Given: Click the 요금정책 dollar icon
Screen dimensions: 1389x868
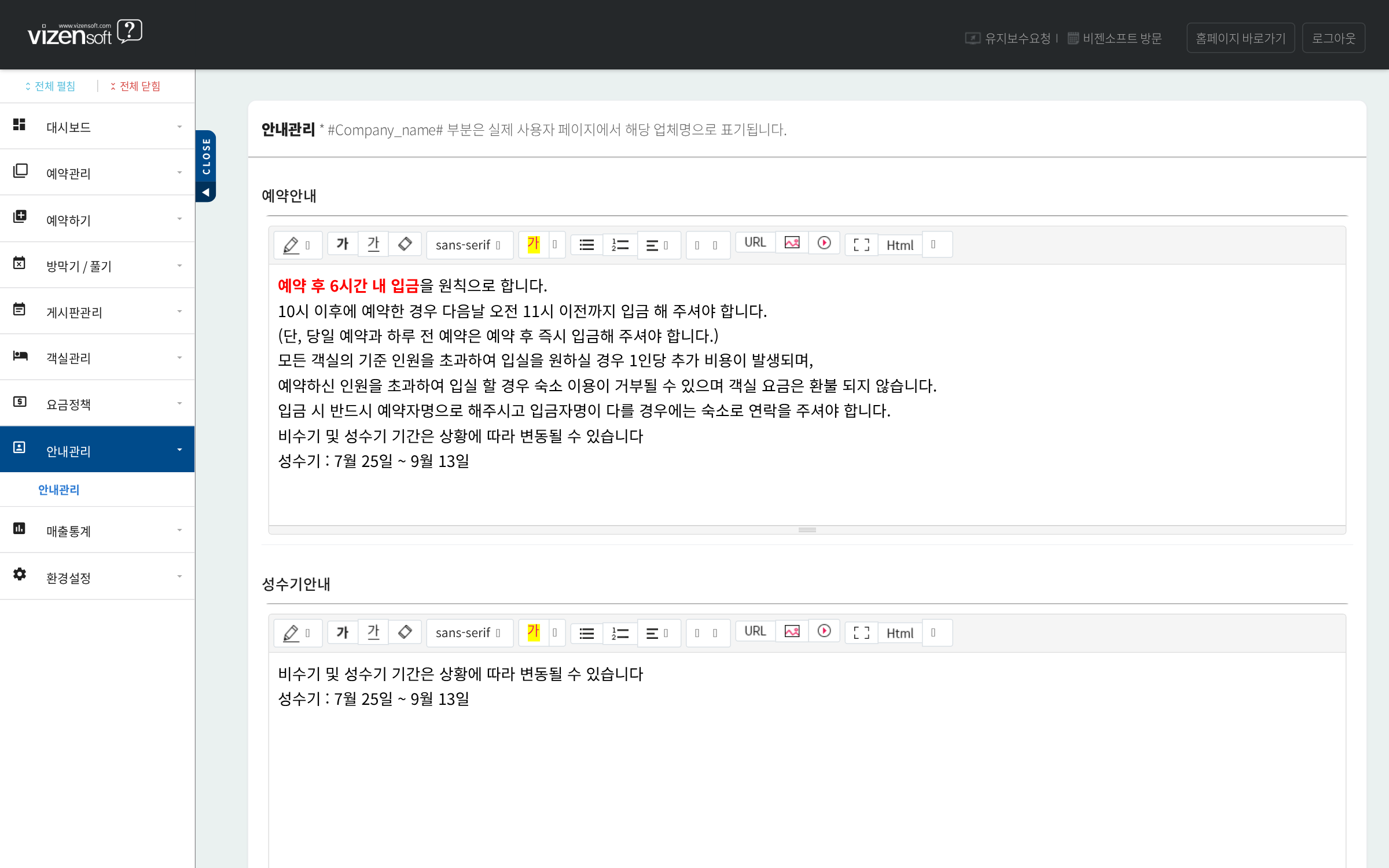Looking at the screenshot, I should tap(20, 402).
